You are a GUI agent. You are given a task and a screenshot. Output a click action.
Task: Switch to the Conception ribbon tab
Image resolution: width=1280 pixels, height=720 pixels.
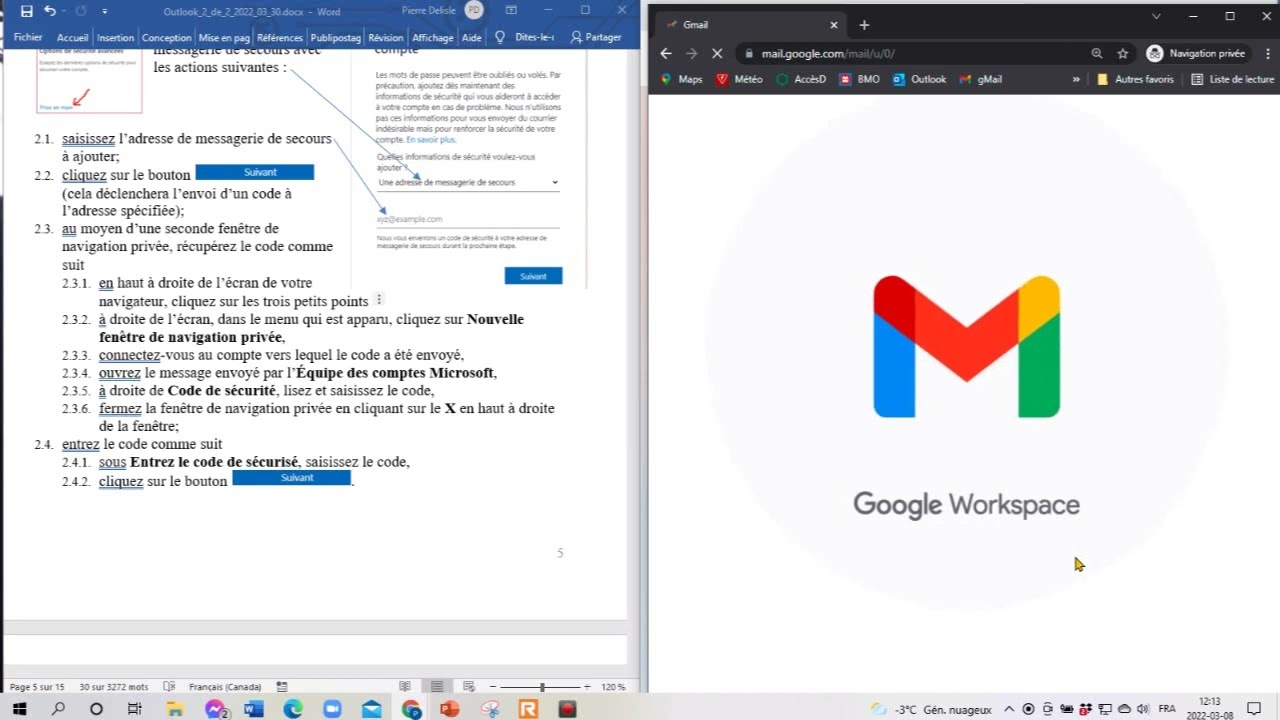coord(166,37)
